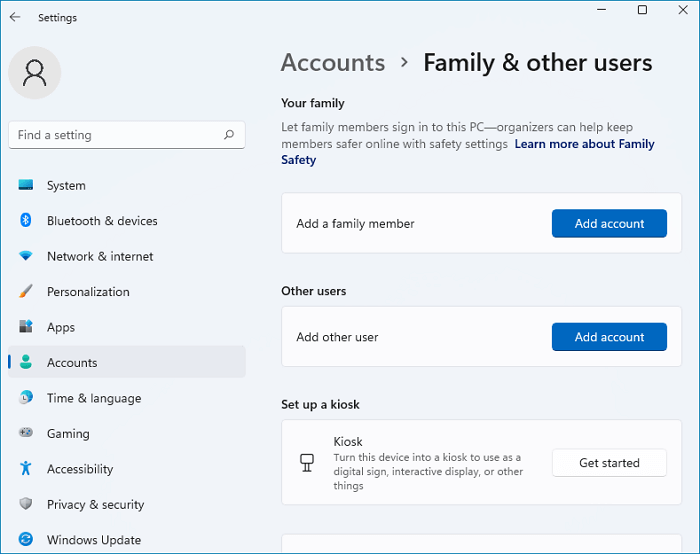Image resolution: width=700 pixels, height=554 pixels.
Task: Open Time & language settings
Action: tap(94, 398)
